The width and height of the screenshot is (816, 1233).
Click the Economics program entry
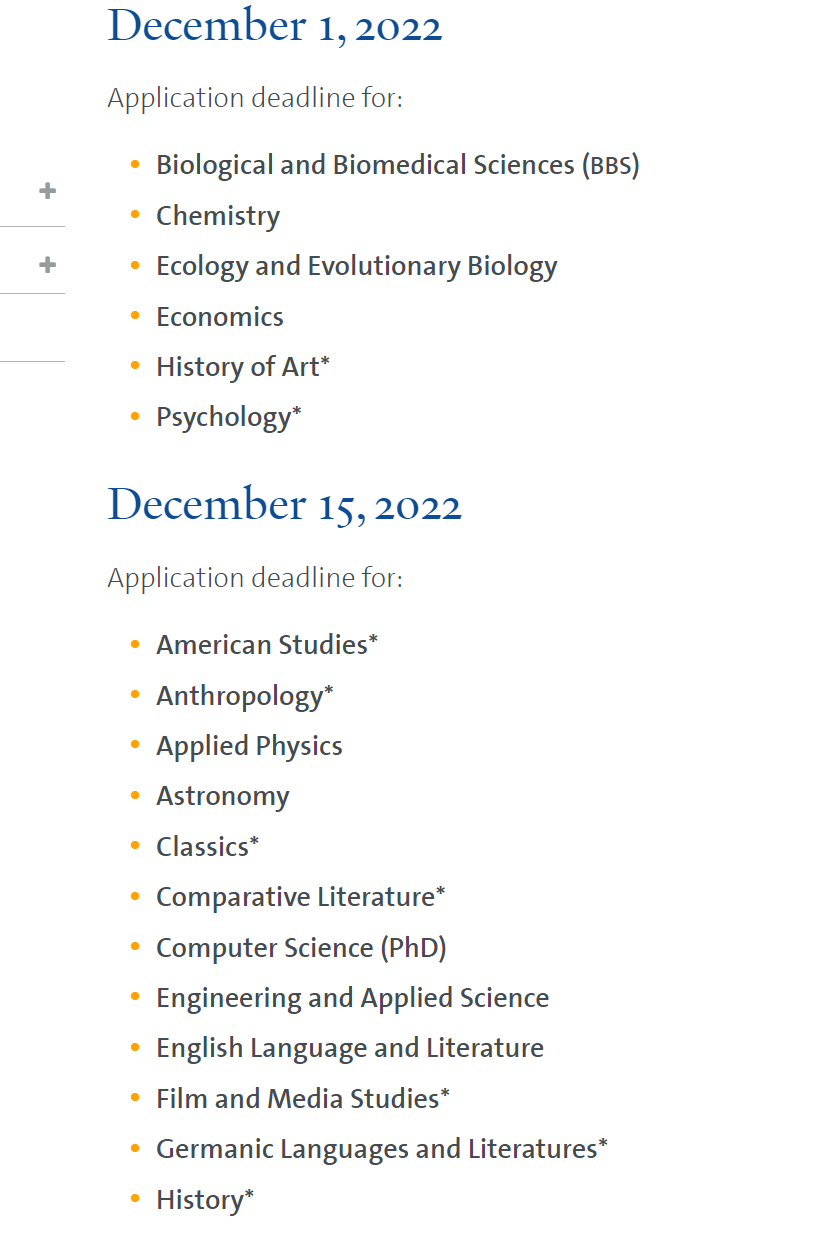(x=220, y=317)
